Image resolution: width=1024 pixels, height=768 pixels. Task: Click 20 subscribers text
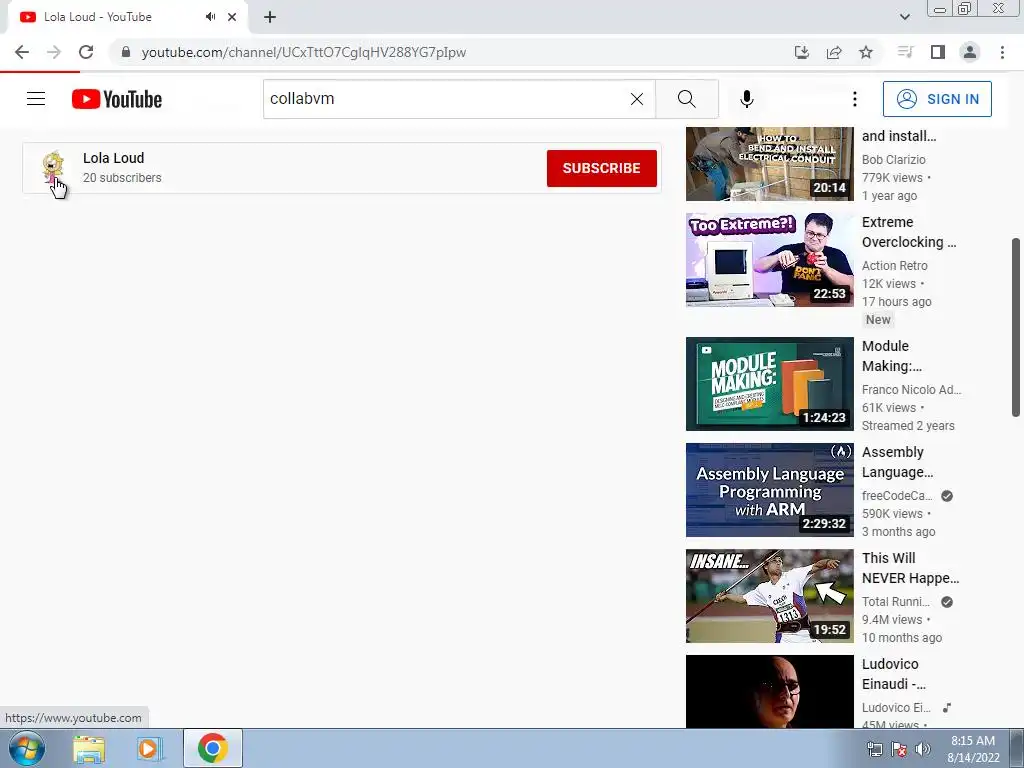click(x=122, y=178)
